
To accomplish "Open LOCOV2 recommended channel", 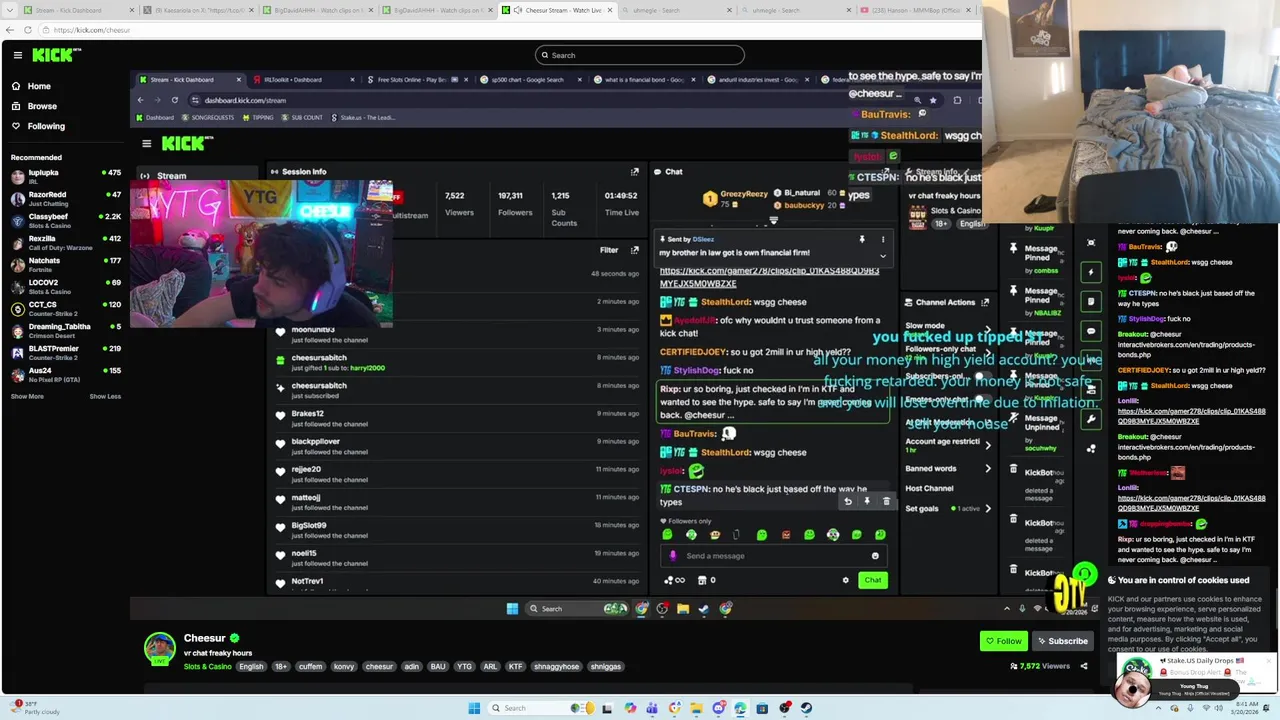I will 65,287.
